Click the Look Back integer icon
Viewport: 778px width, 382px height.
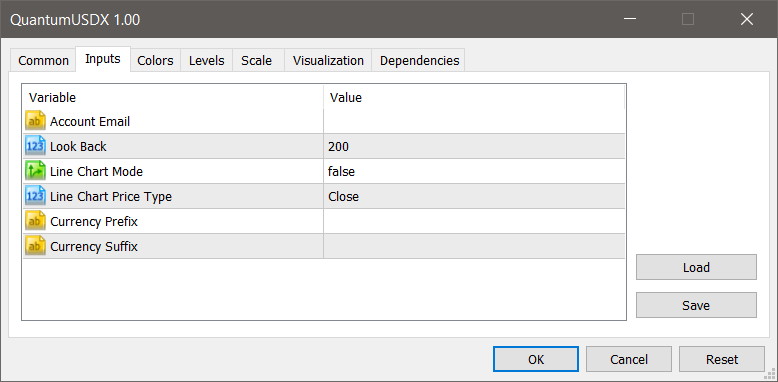click(35, 146)
